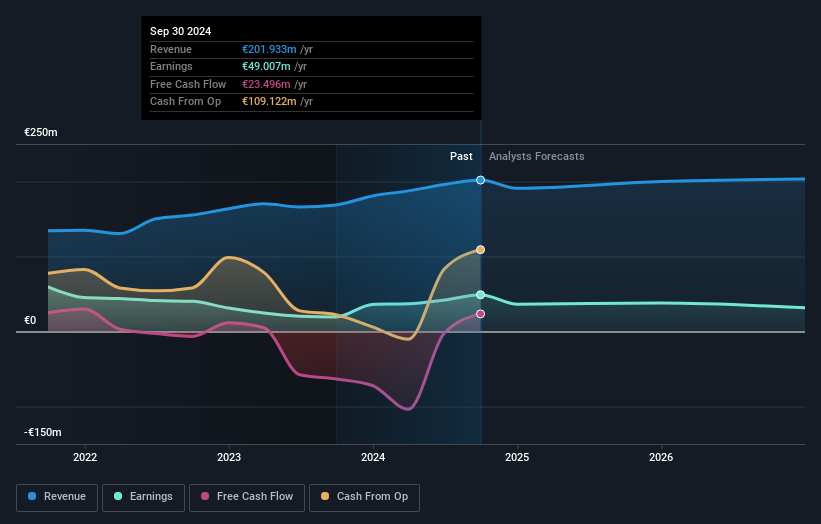
Task: Click the €23.496m free cash flow value
Action: tap(266, 84)
